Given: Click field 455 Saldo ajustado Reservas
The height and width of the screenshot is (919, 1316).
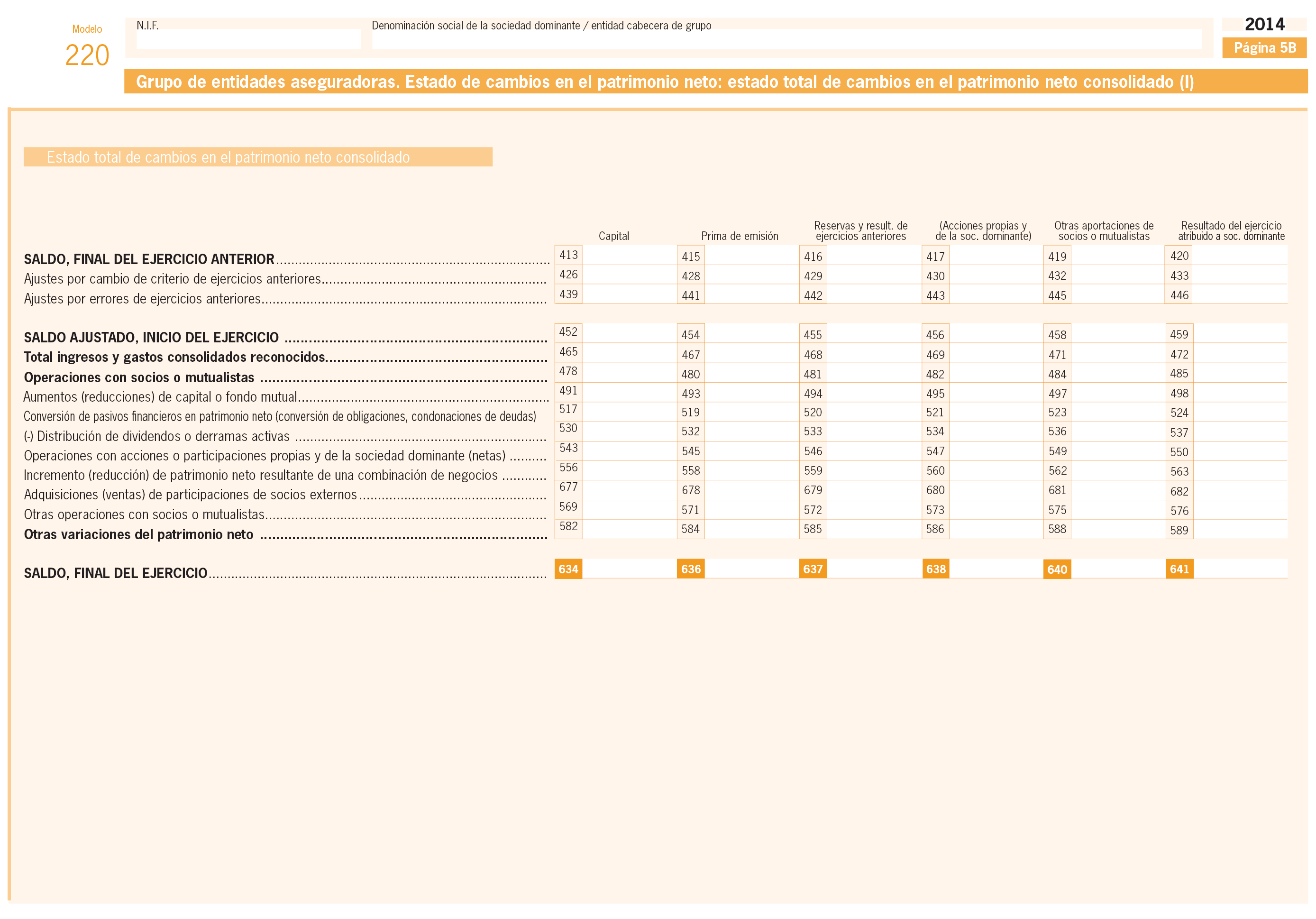Looking at the screenshot, I should pos(874,333).
